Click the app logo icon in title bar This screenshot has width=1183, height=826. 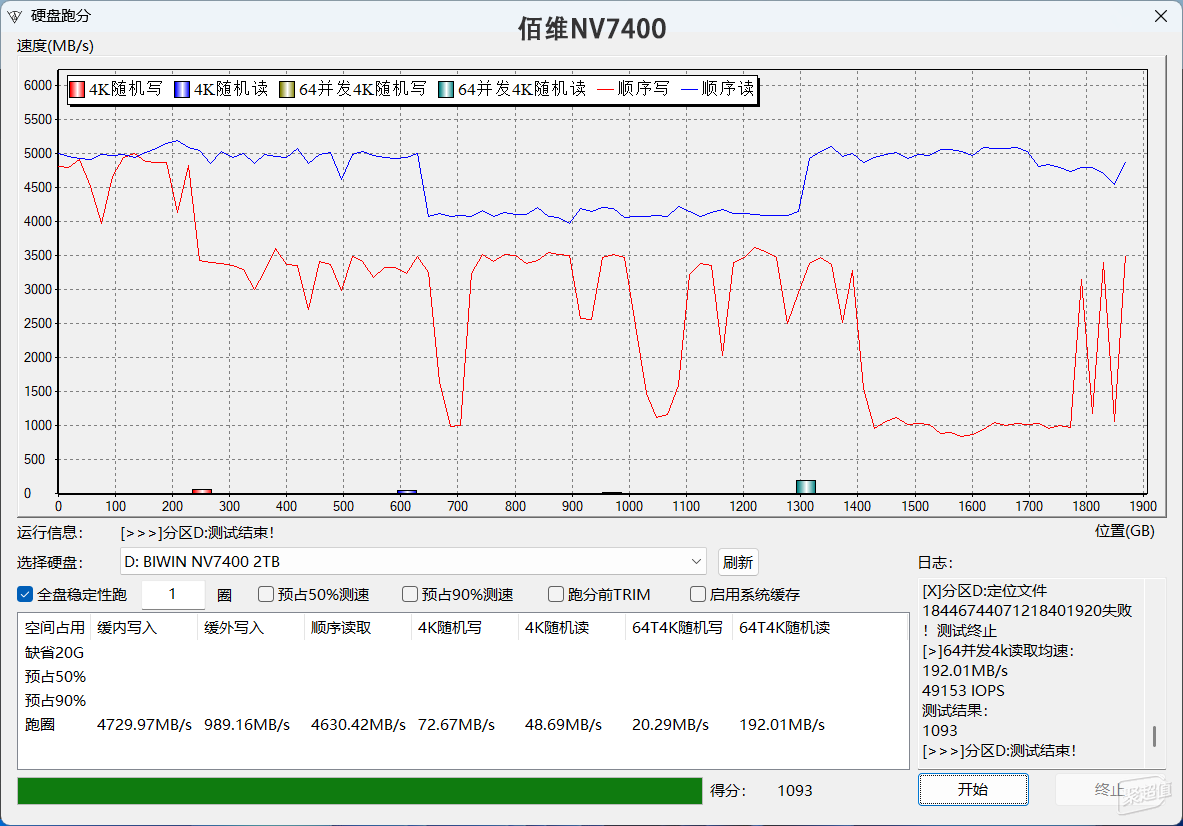(x=14, y=16)
